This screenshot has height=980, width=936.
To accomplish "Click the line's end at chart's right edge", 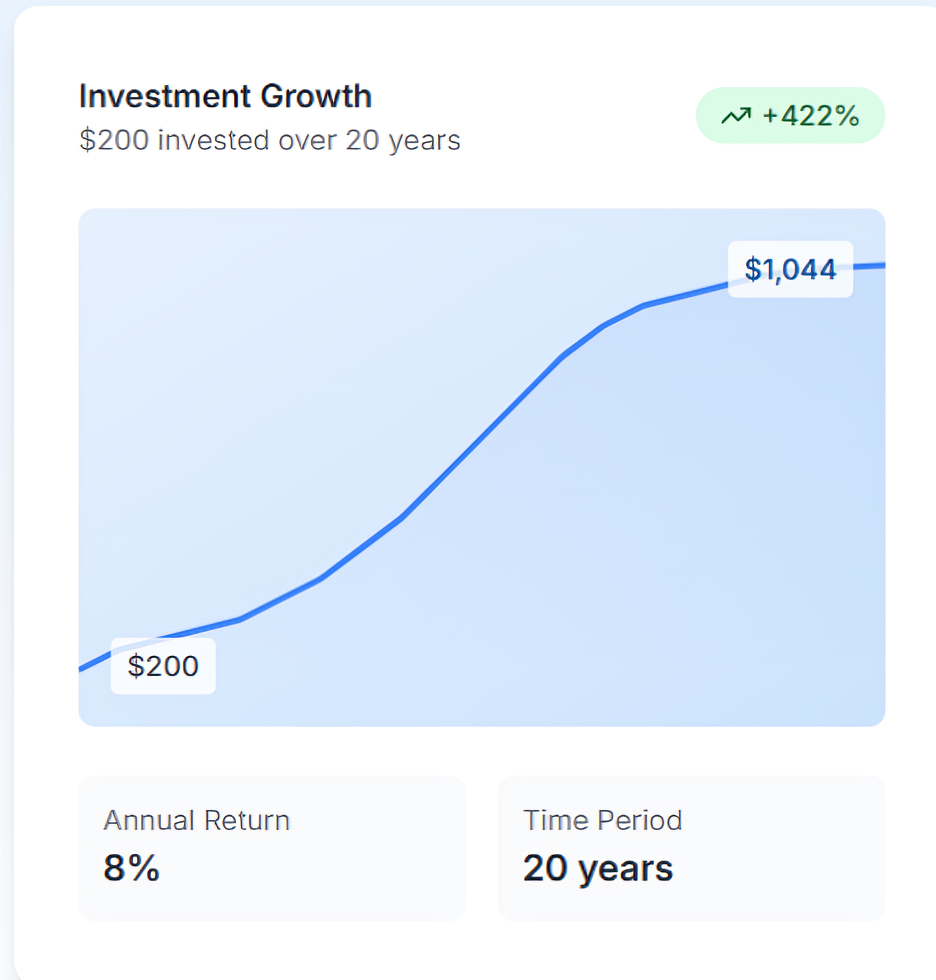I will (x=880, y=265).
